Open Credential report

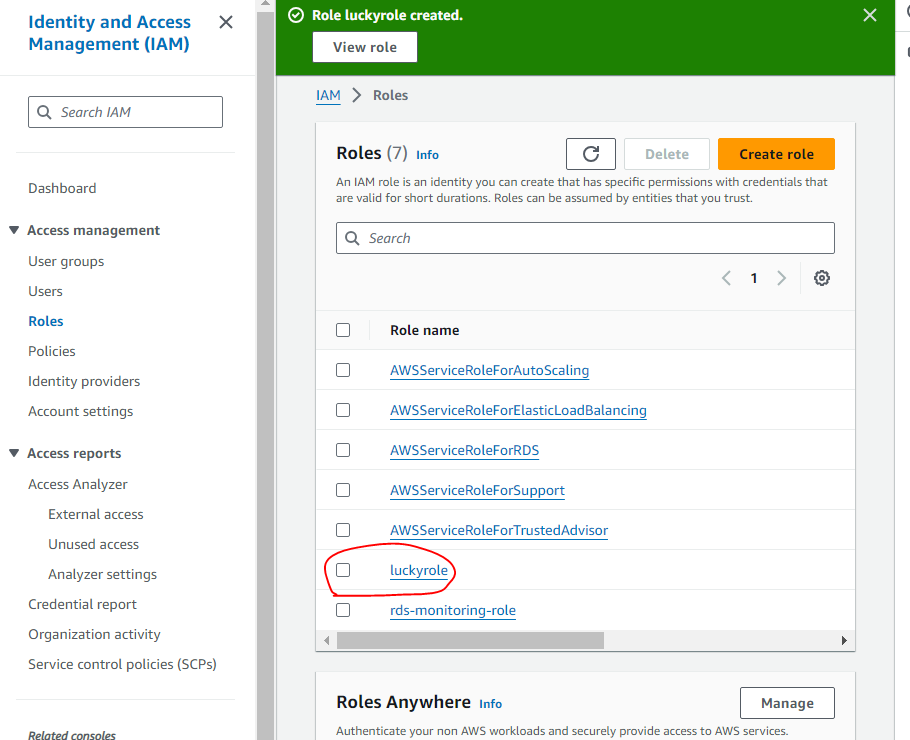tap(82, 604)
